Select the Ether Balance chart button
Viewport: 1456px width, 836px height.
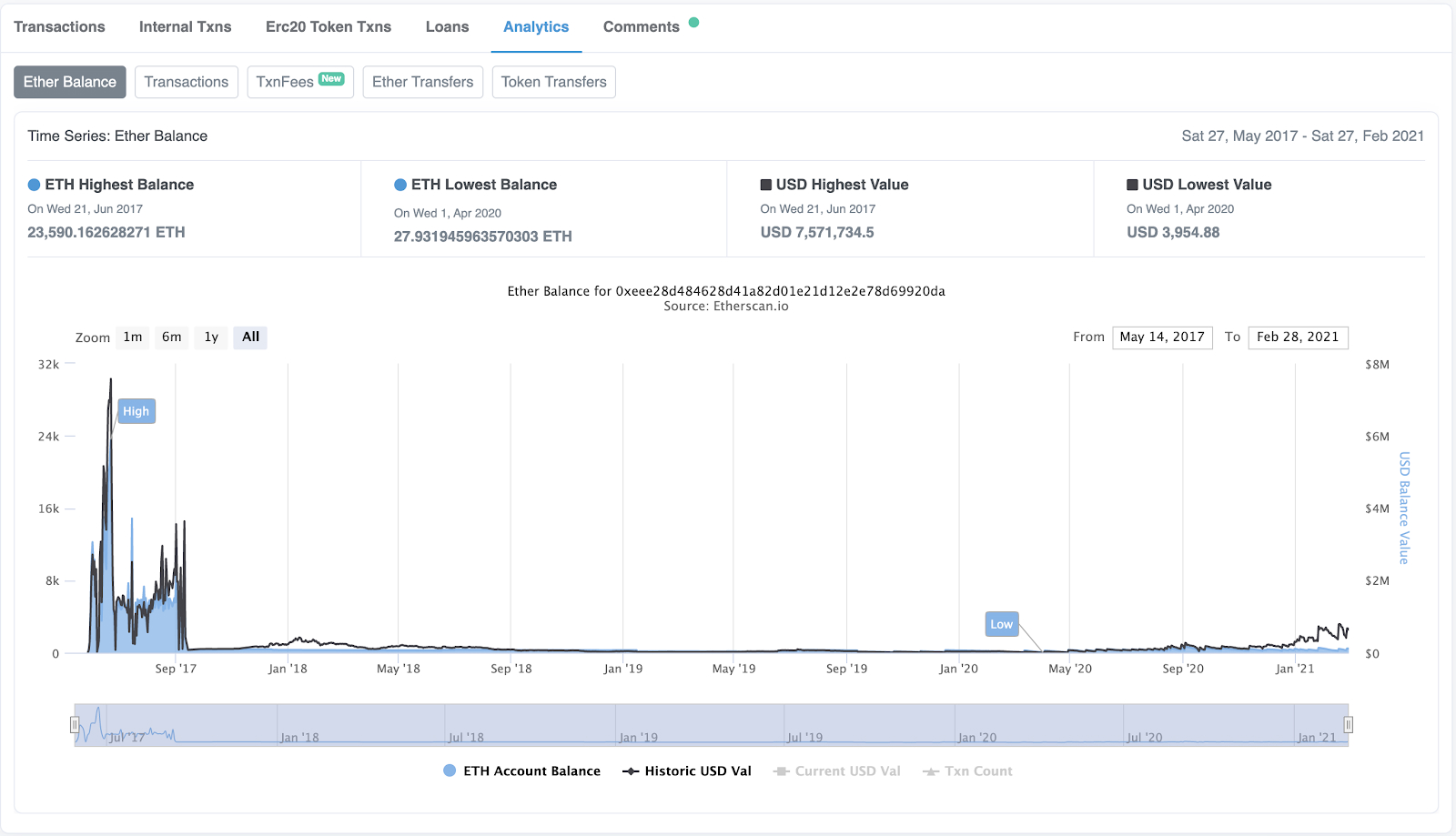[x=70, y=82]
